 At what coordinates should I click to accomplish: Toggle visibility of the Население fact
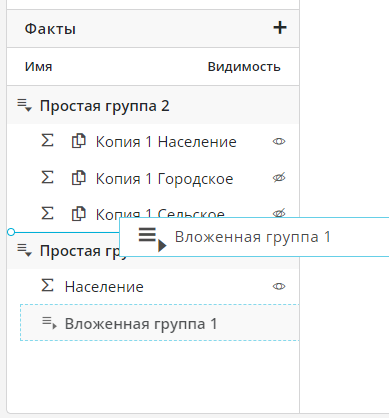pyautogui.click(x=279, y=286)
